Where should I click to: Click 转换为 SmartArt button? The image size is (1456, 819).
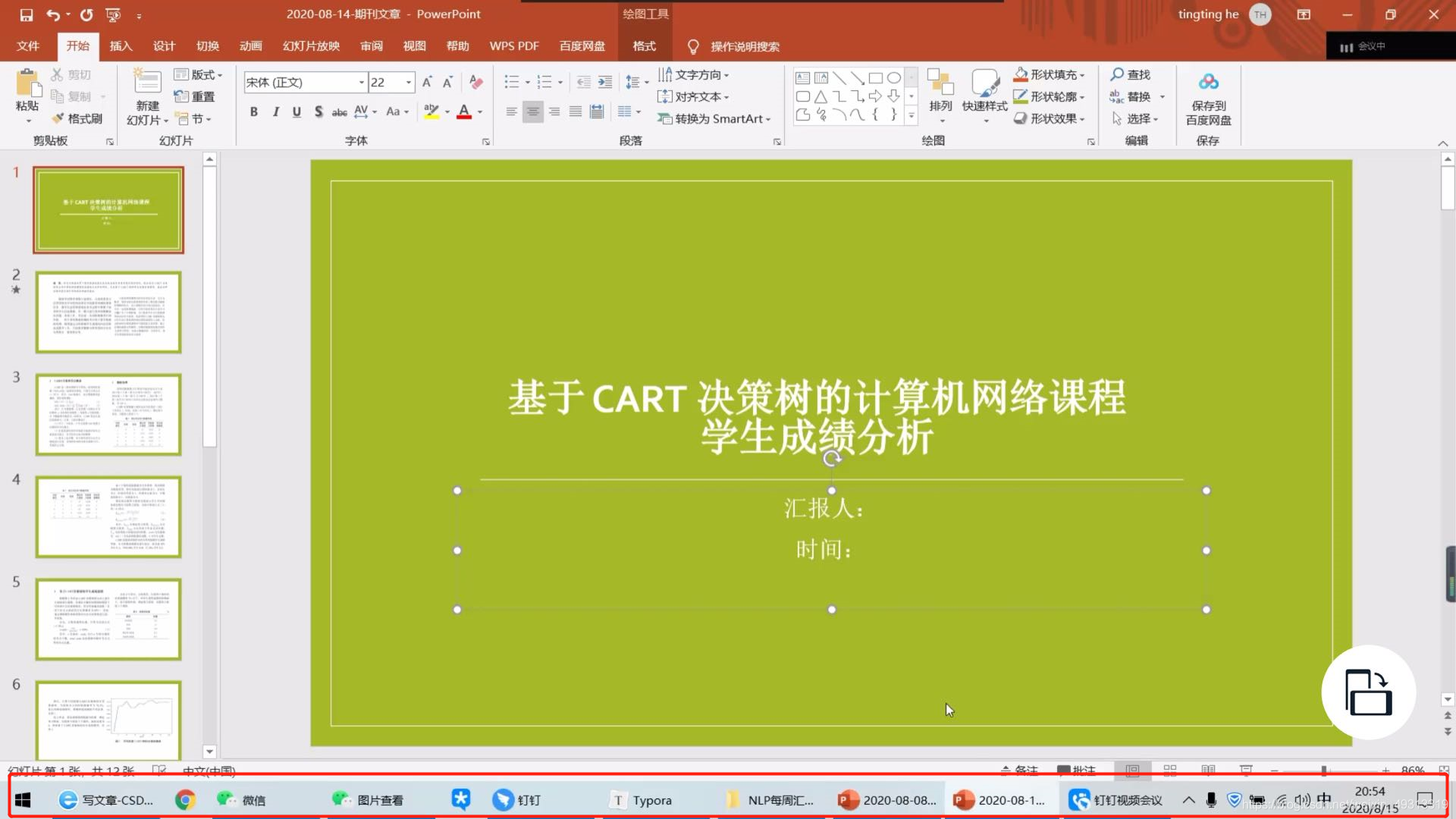(x=714, y=119)
